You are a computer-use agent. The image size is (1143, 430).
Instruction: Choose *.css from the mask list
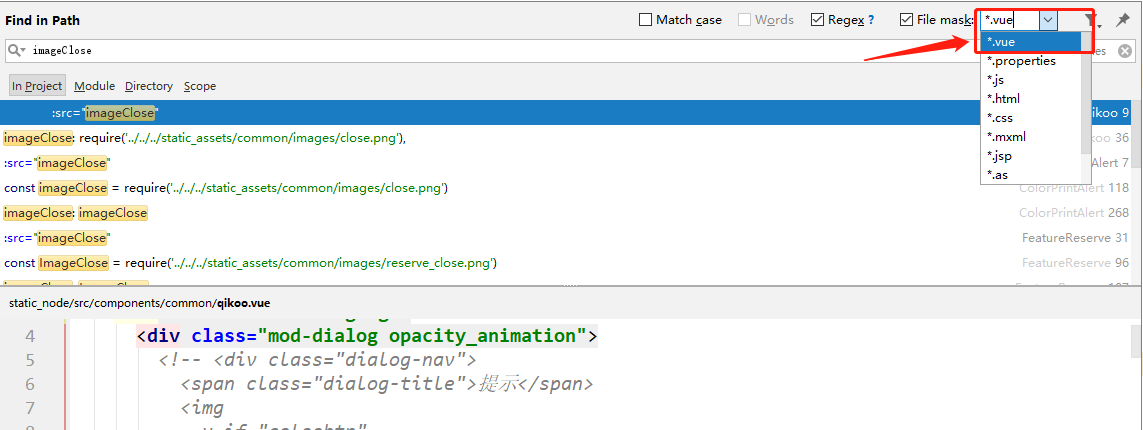click(1031, 118)
